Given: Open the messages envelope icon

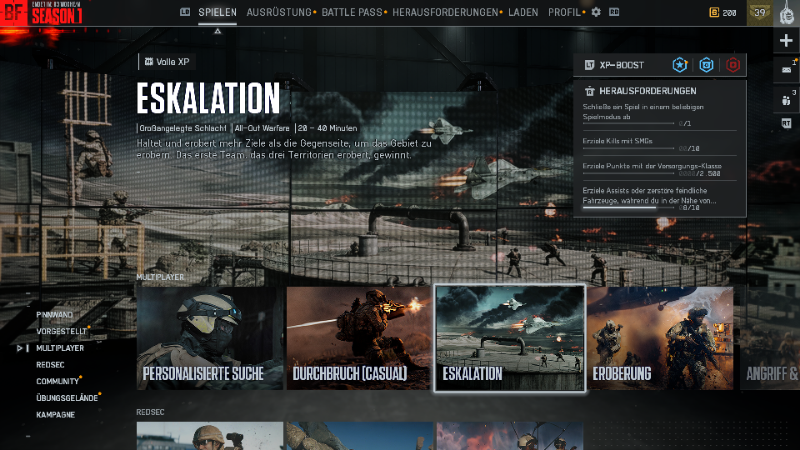Looking at the screenshot, I should click(787, 69).
